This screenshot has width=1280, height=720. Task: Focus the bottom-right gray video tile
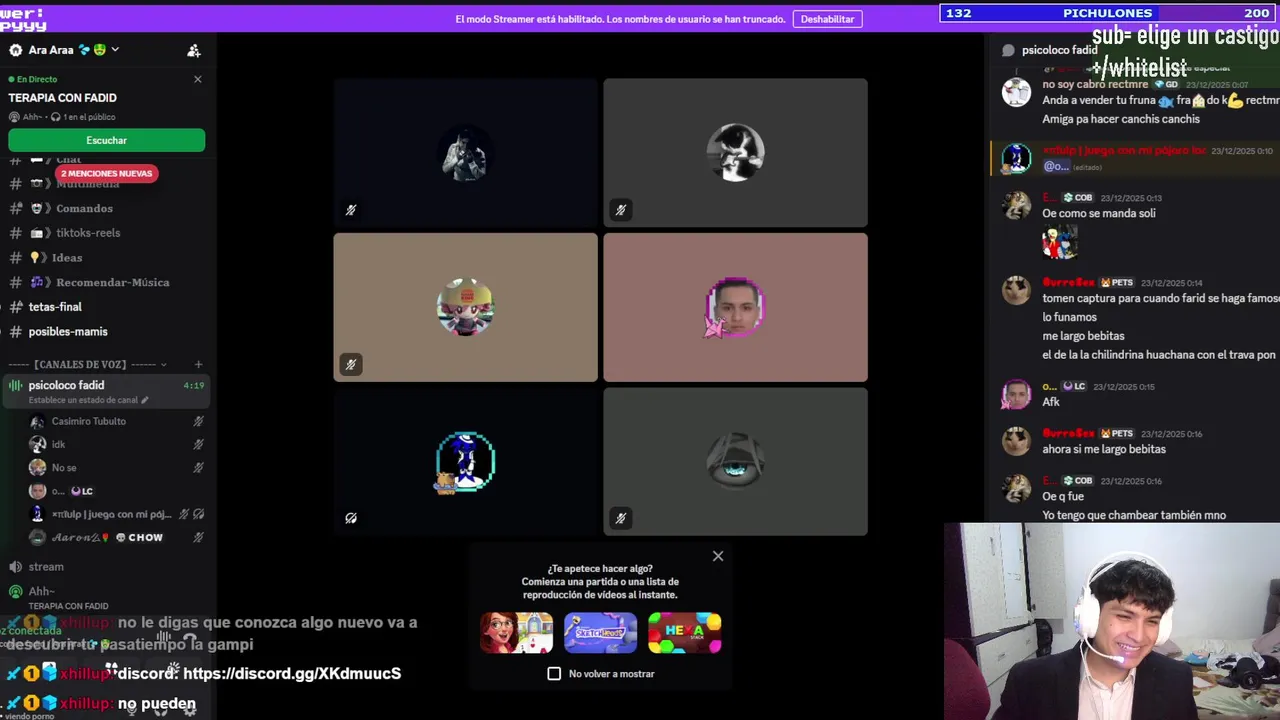(735, 461)
